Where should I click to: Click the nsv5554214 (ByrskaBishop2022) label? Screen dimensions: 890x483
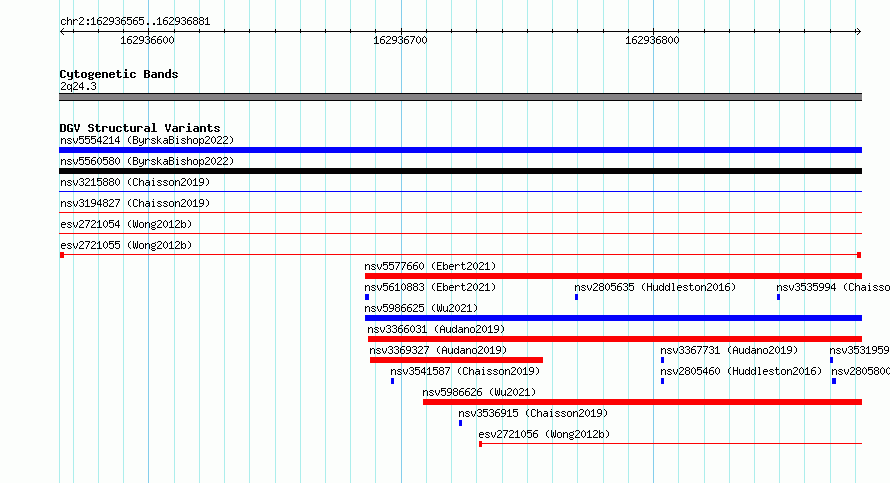coord(147,140)
